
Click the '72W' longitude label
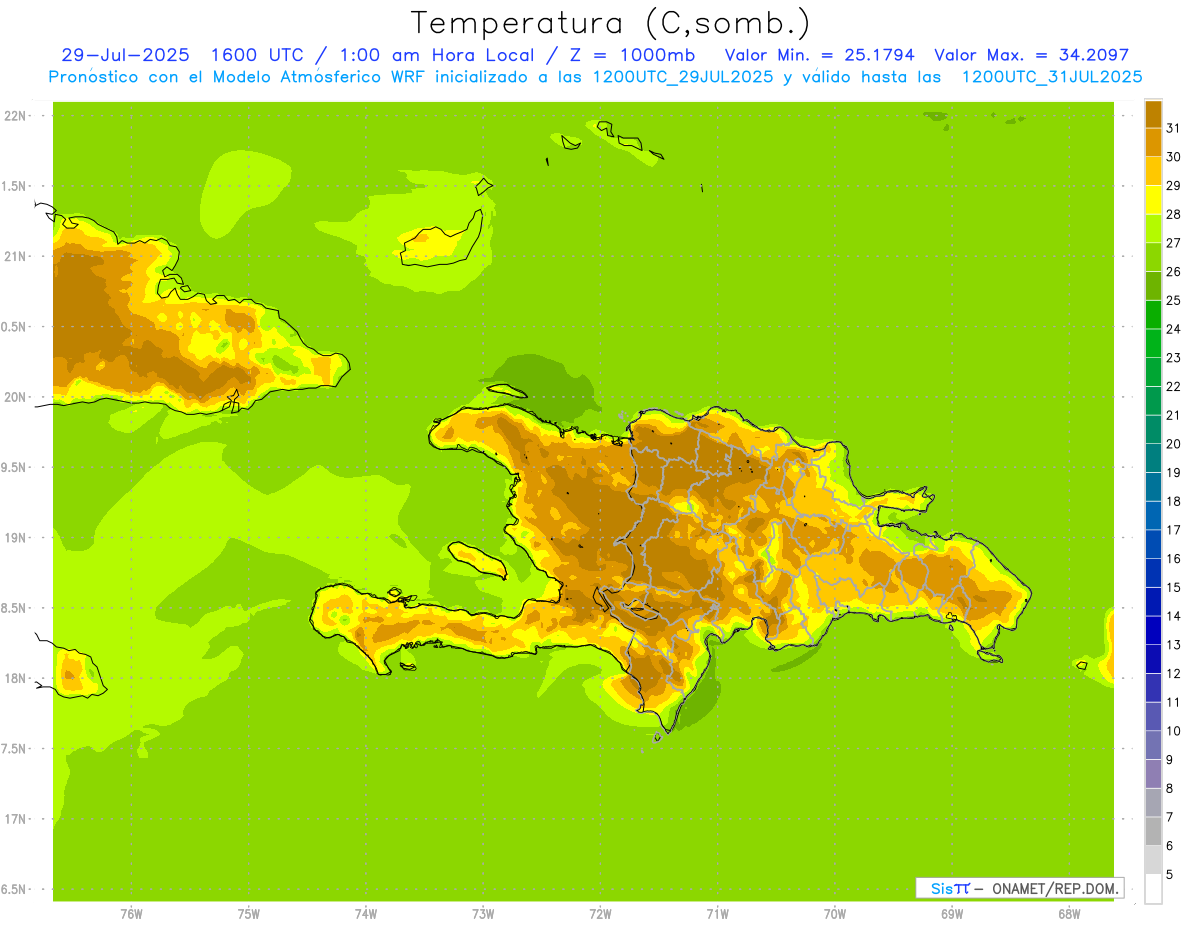[x=600, y=914]
